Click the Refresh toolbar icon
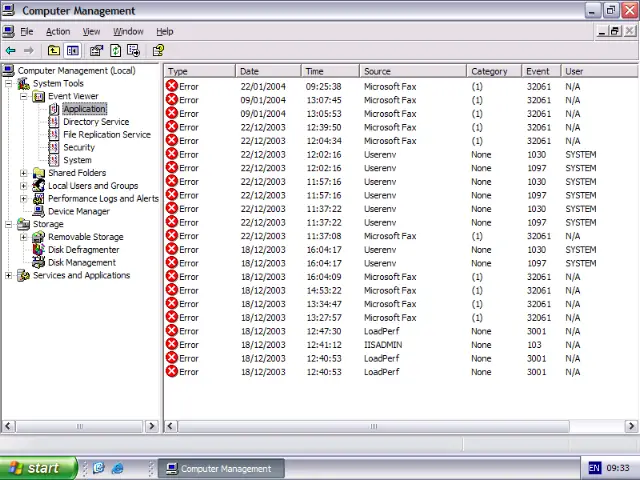 [x=116, y=51]
